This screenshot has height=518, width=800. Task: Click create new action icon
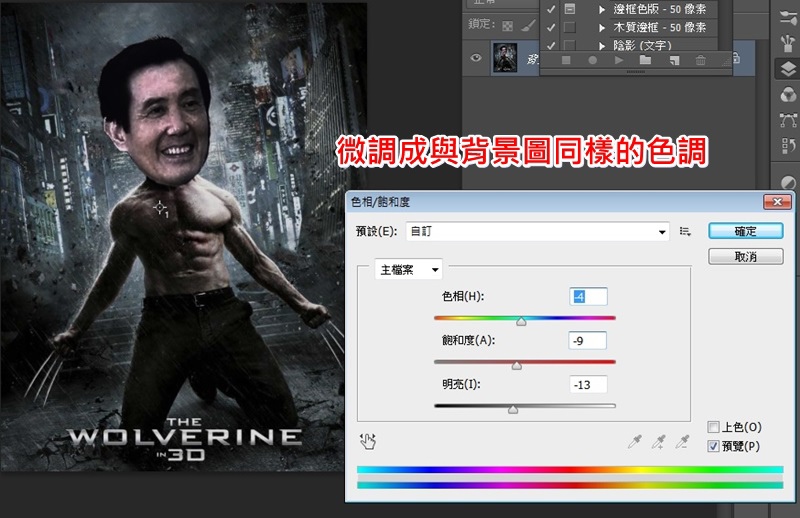(674, 61)
